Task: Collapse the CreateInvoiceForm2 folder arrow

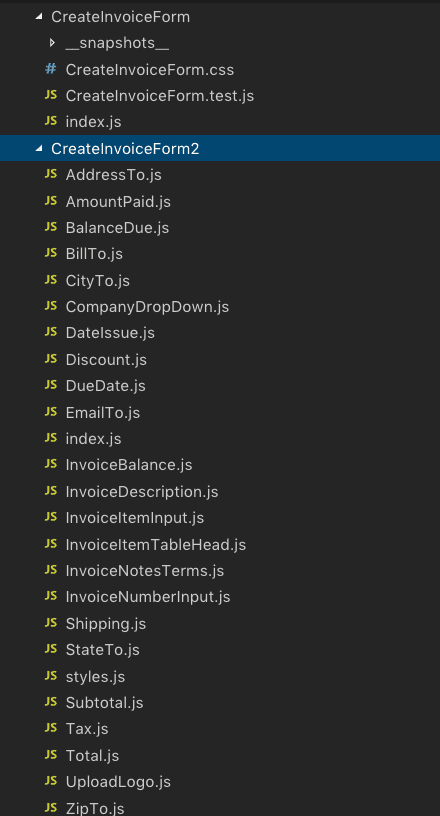Action: point(39,149)
